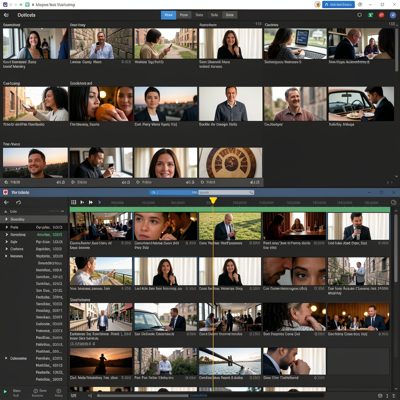Click volume icon under sunset smiling man thumbnail
Image resolution: width=400 pixels, height=400 pixels.
[61, 182]
